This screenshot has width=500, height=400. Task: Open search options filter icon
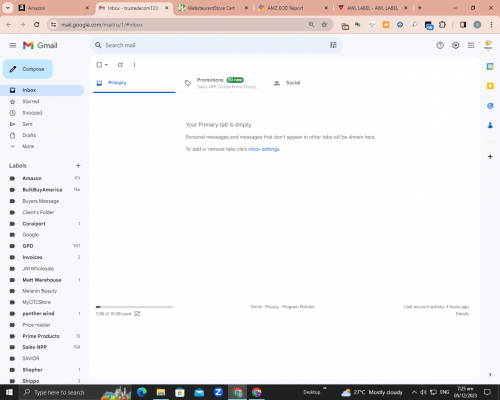333,45
